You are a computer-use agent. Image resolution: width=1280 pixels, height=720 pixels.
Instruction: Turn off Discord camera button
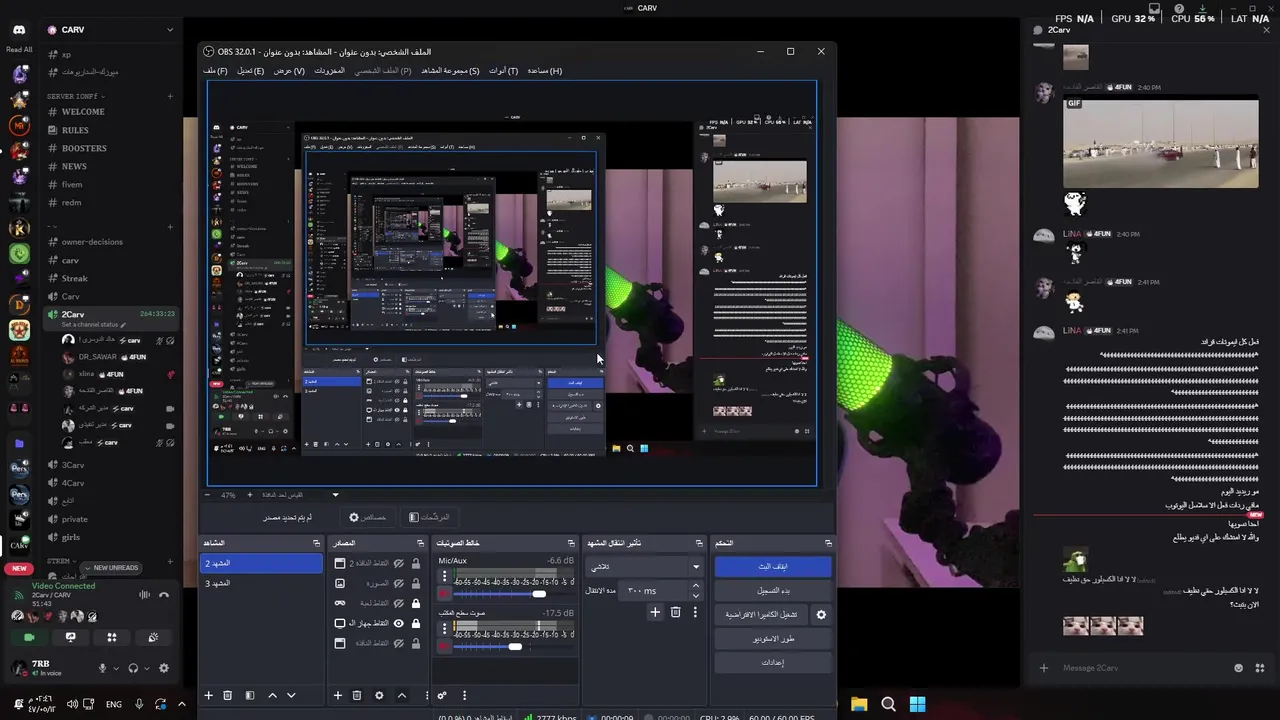coord(28,637)
